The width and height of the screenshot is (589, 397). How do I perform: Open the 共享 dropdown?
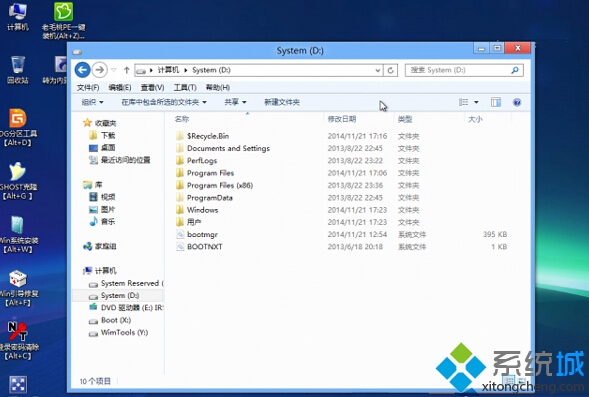235,102
